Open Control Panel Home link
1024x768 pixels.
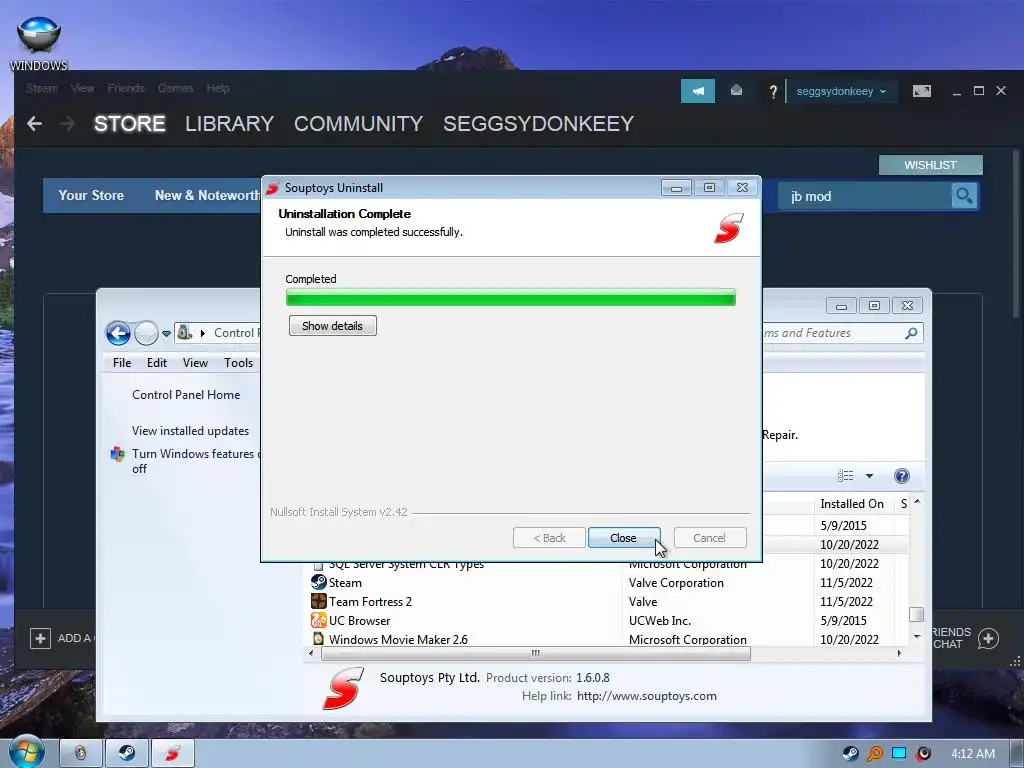point(186,395)
